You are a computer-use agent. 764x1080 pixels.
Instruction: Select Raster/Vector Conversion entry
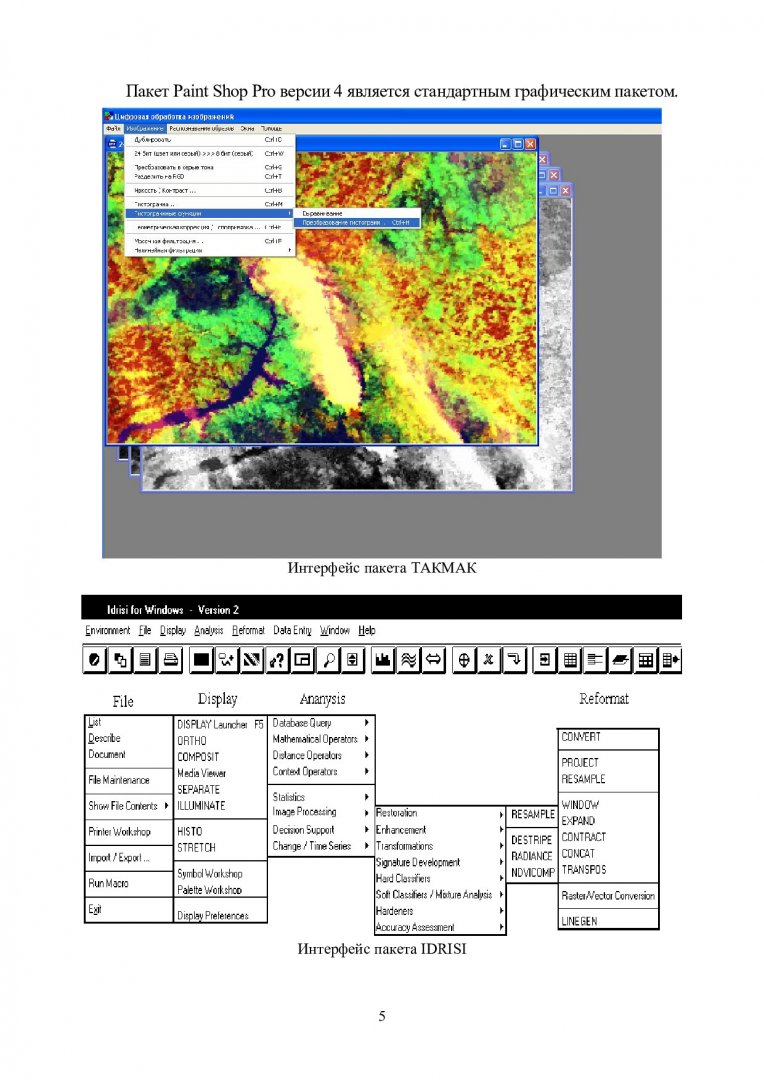[x=607, y=896]
